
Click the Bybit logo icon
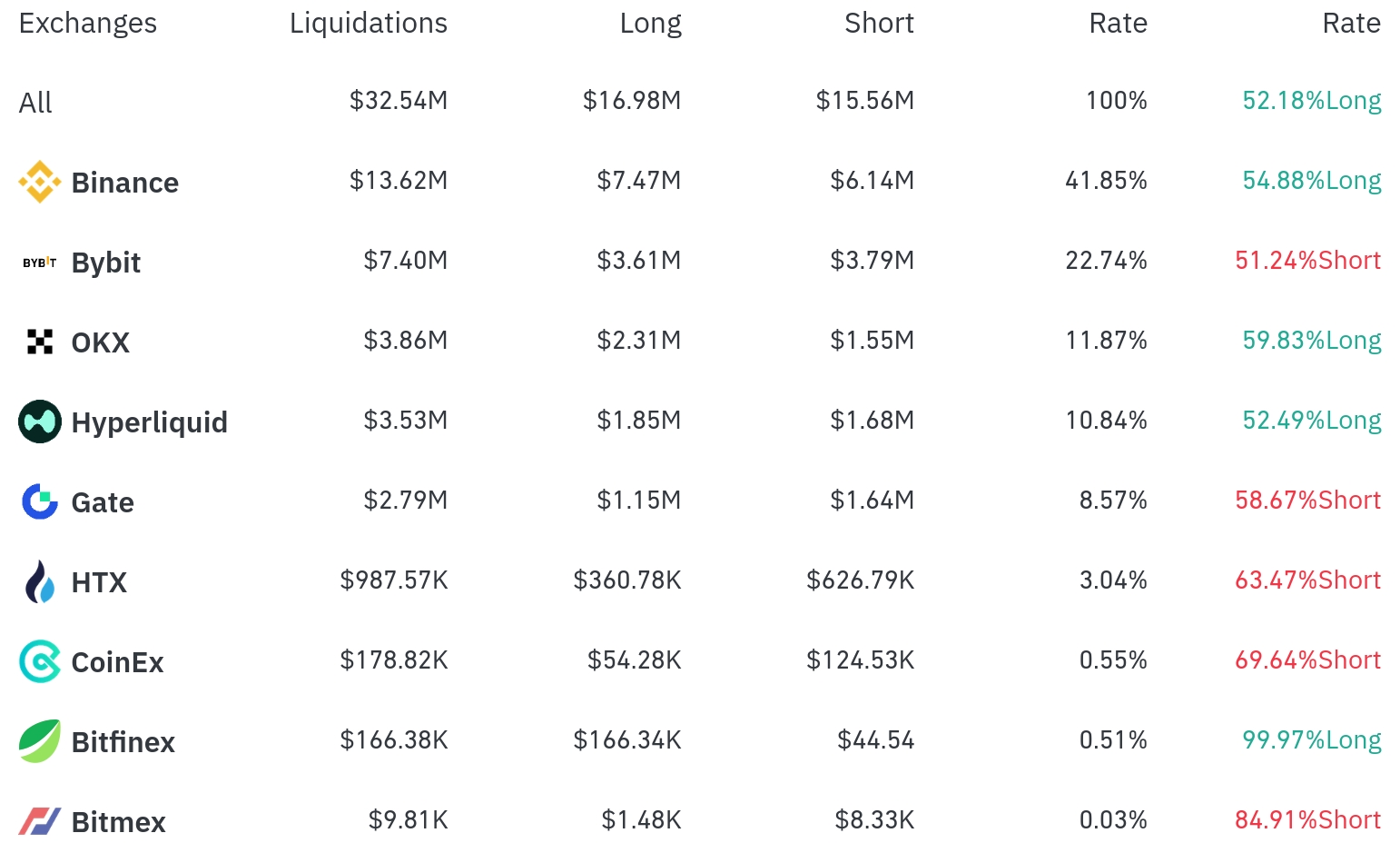[40, 263]
